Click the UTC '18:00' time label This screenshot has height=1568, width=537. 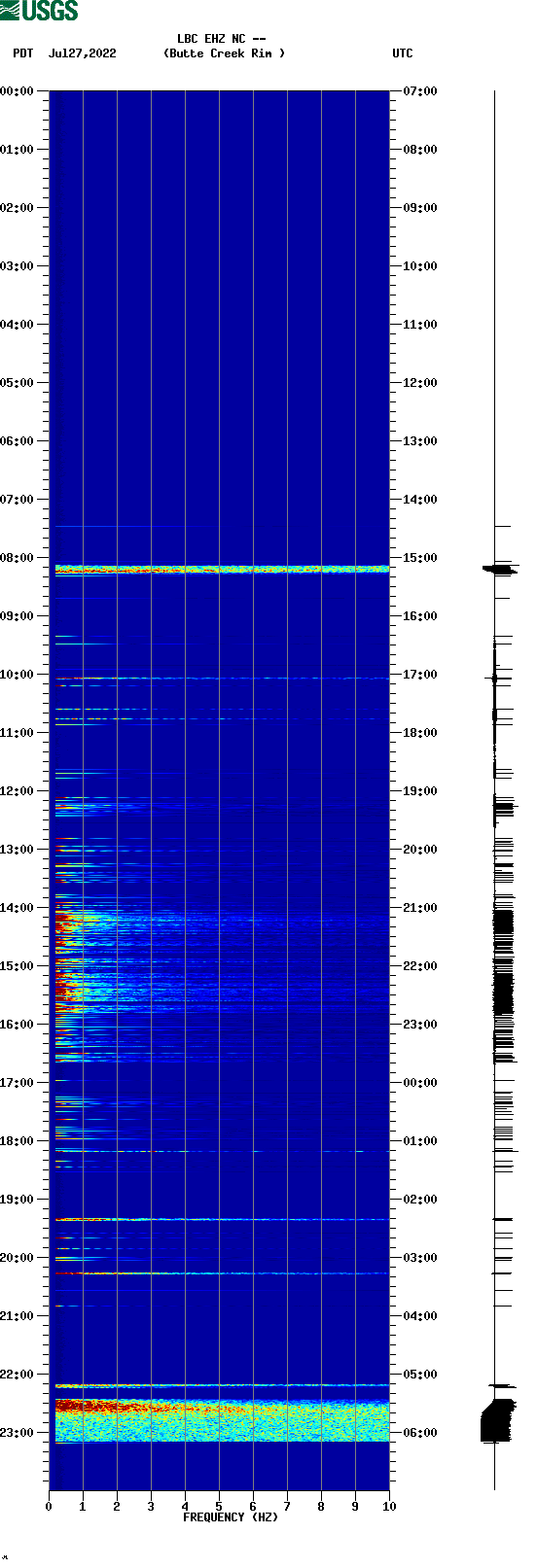420,733
